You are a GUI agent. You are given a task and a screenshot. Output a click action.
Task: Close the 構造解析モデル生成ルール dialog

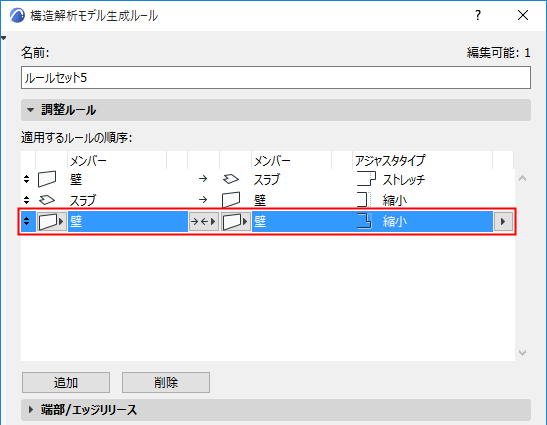pos(523,15)
